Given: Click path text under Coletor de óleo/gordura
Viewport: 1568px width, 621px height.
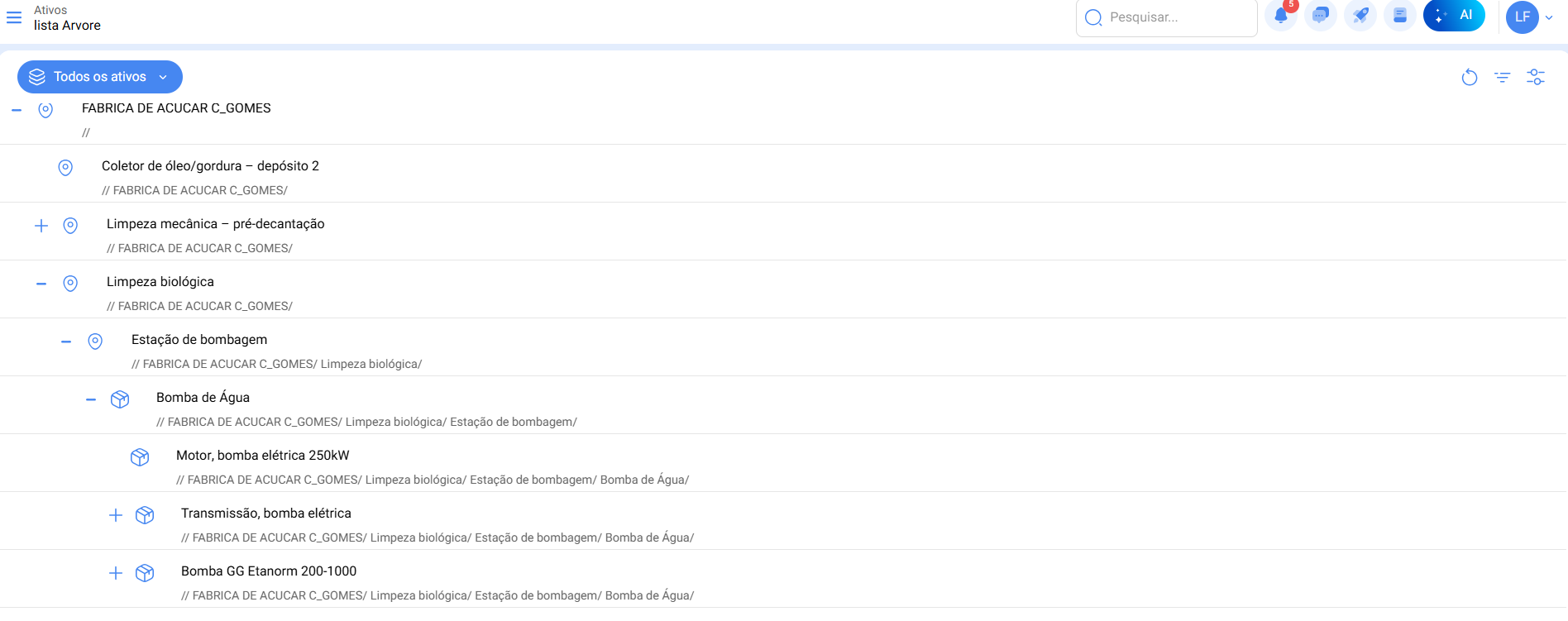Looking at the screenshot, I should pos(194,190).
